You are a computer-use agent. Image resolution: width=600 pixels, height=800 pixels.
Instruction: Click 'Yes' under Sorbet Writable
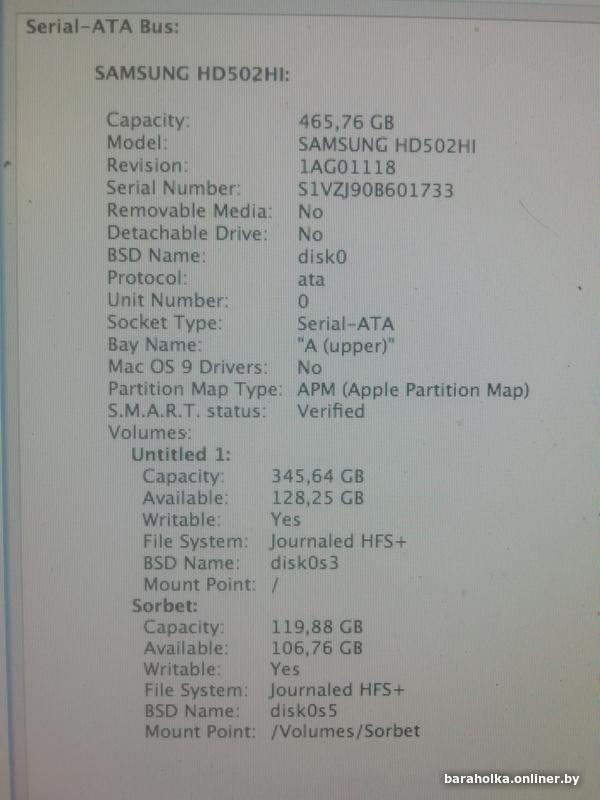(x=285, y=669)
